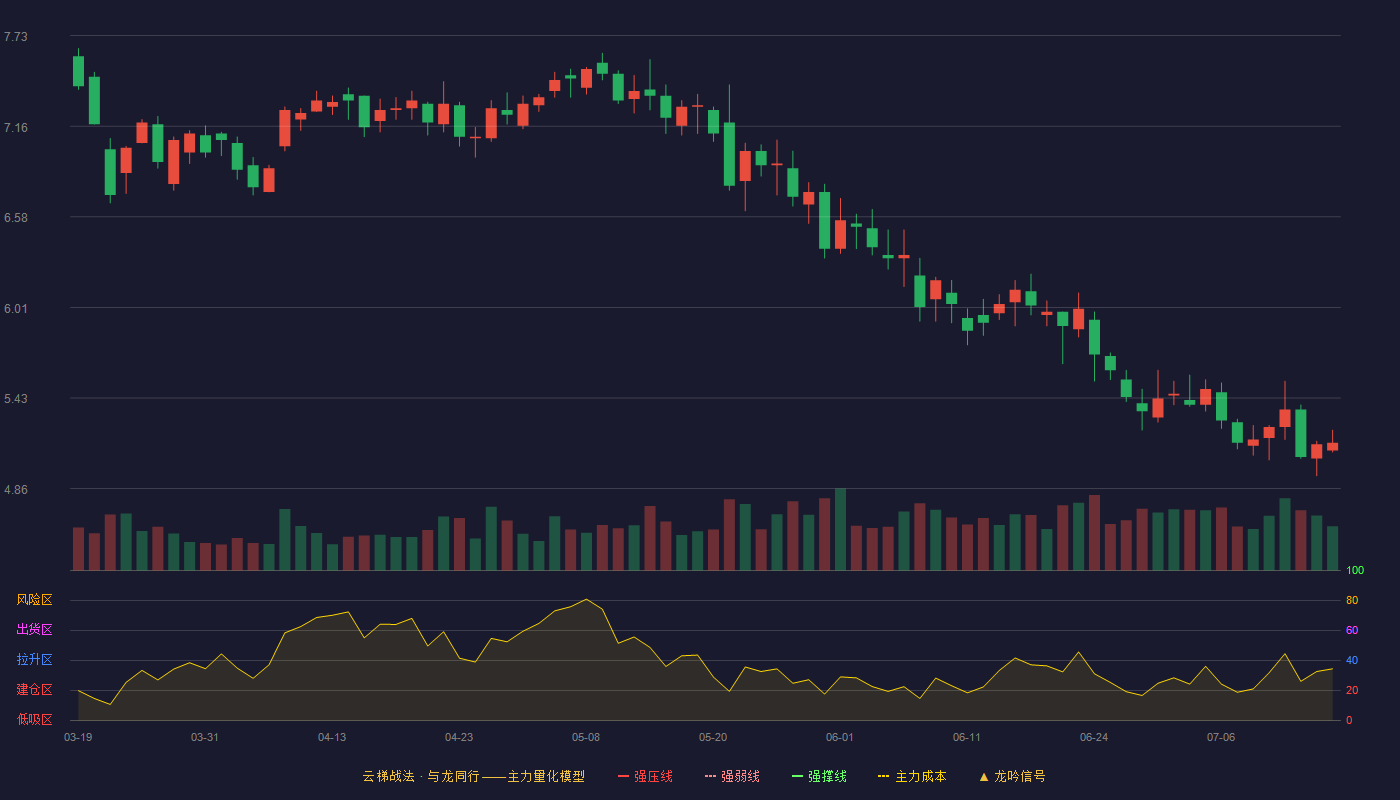
Task: Click the 5.43 price axis label
Action: pyautogui.click(x=16, y=399)
